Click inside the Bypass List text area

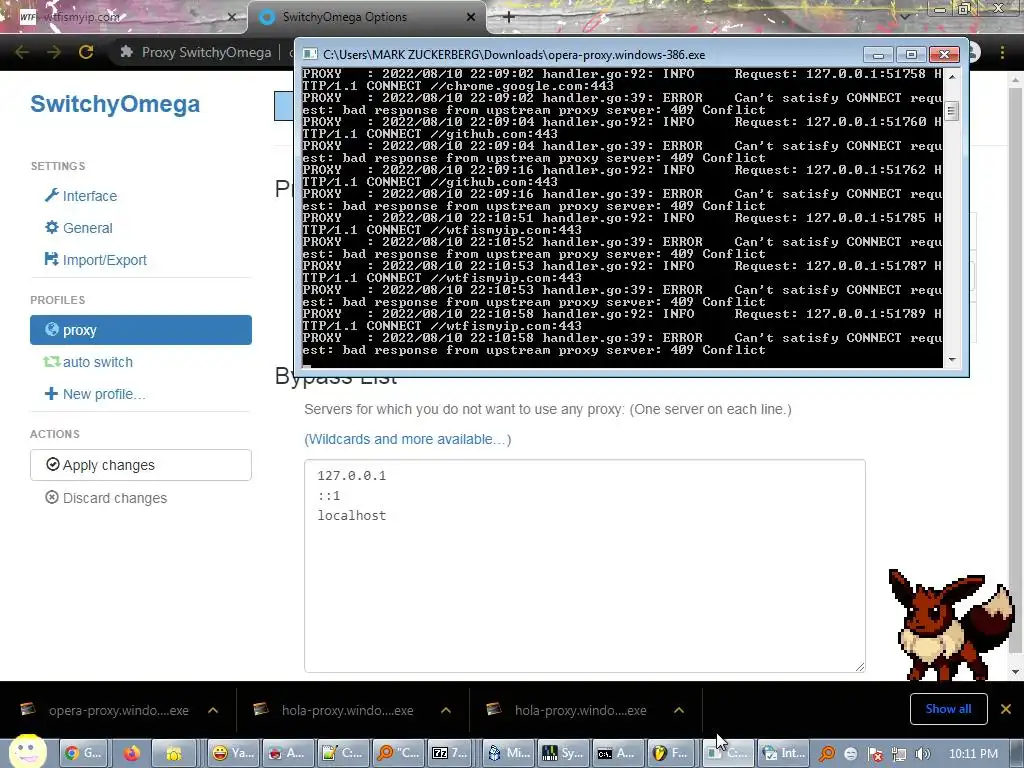(x=584, y=566)
